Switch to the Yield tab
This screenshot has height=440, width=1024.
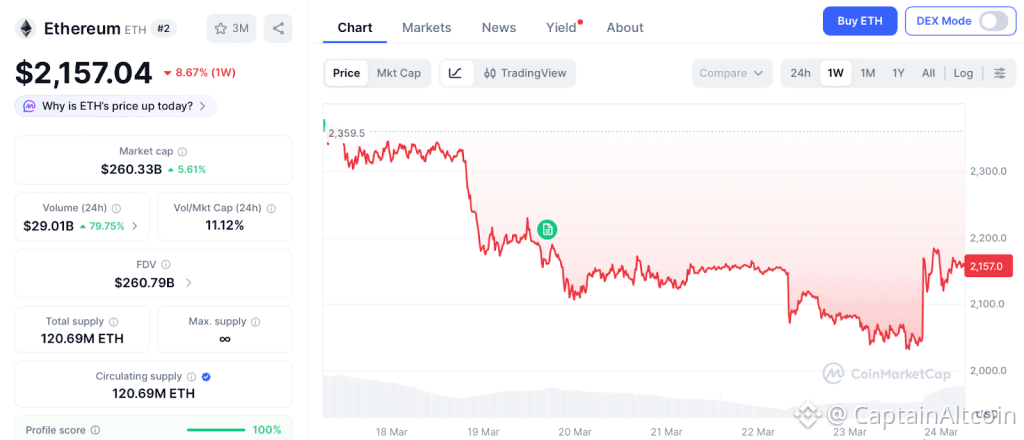(x=562, y=28)
